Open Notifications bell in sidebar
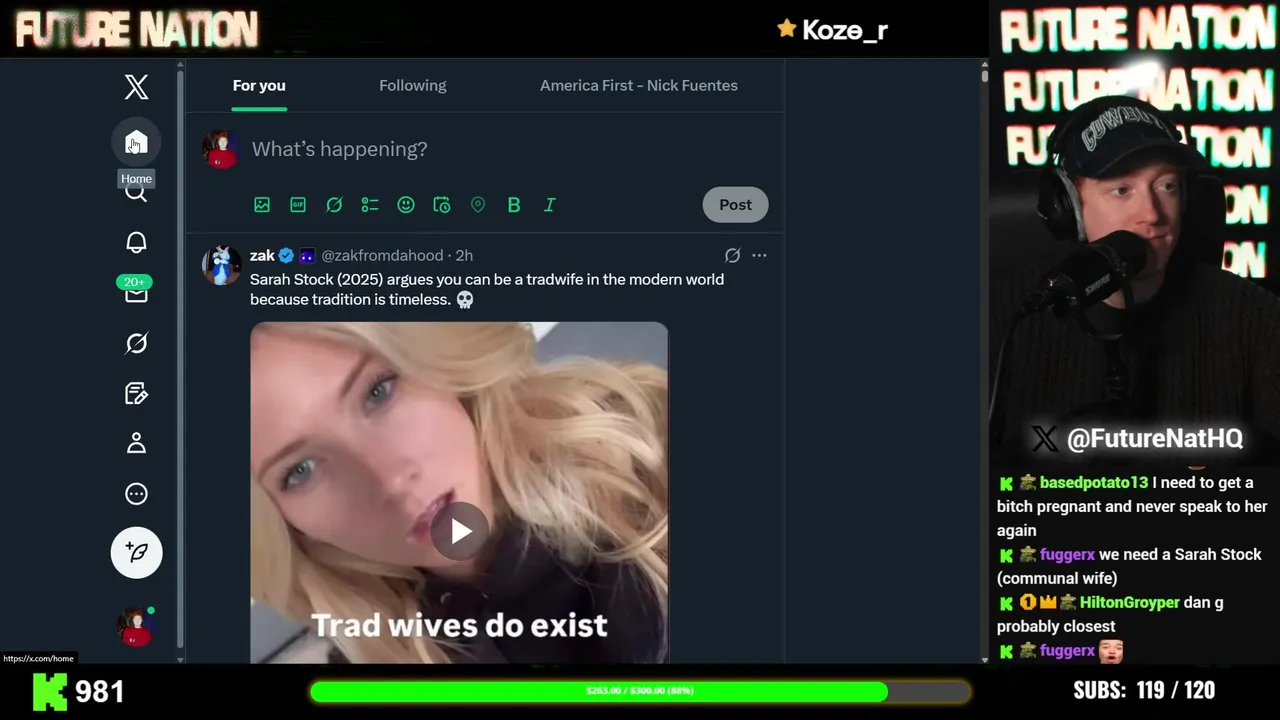Screen dimensions: 1280x720 (x=136, y=242)
